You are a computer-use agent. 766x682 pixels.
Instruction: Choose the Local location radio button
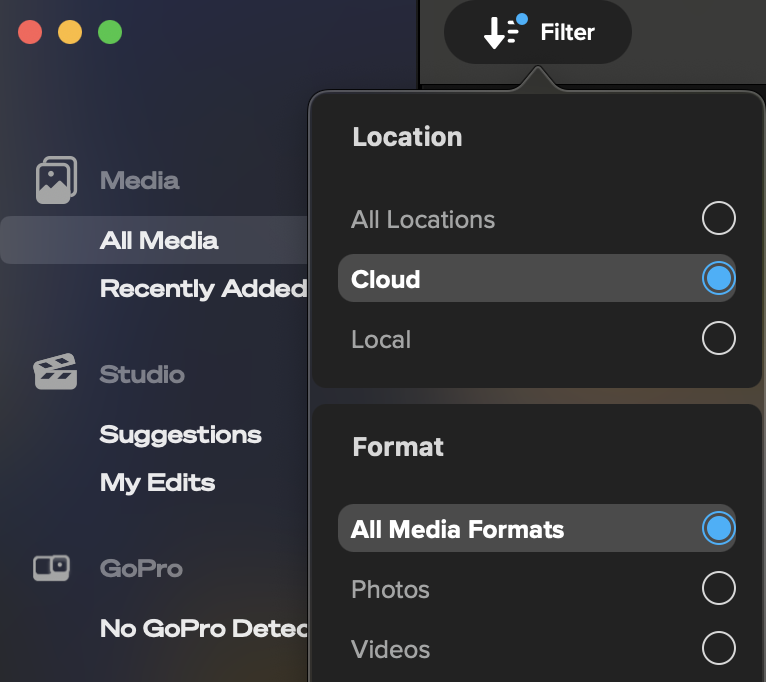pyautogui.click(x=718, y=339)
